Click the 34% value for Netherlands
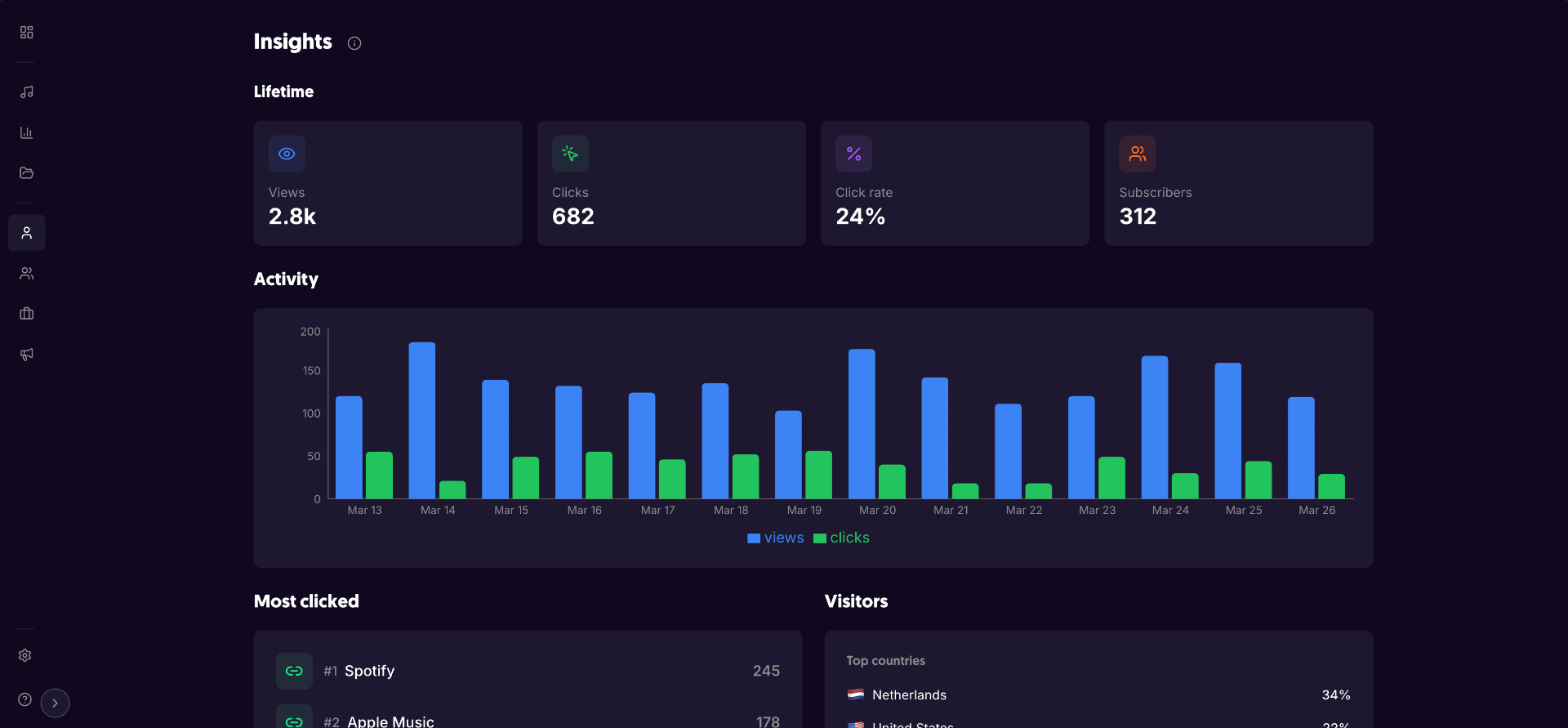This screenshot has width=1568, height=728. (x=1336, y=695)
